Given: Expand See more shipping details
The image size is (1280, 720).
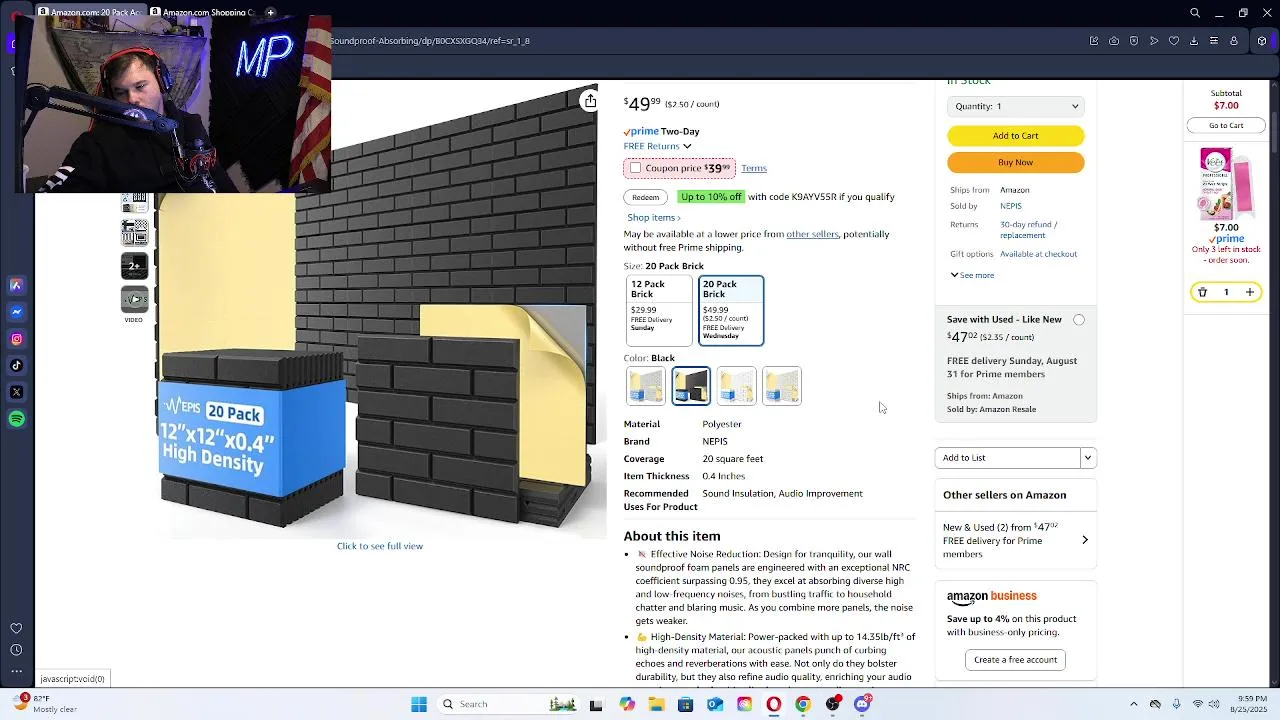Looking at the screenshot, I should tap(972, 275).
